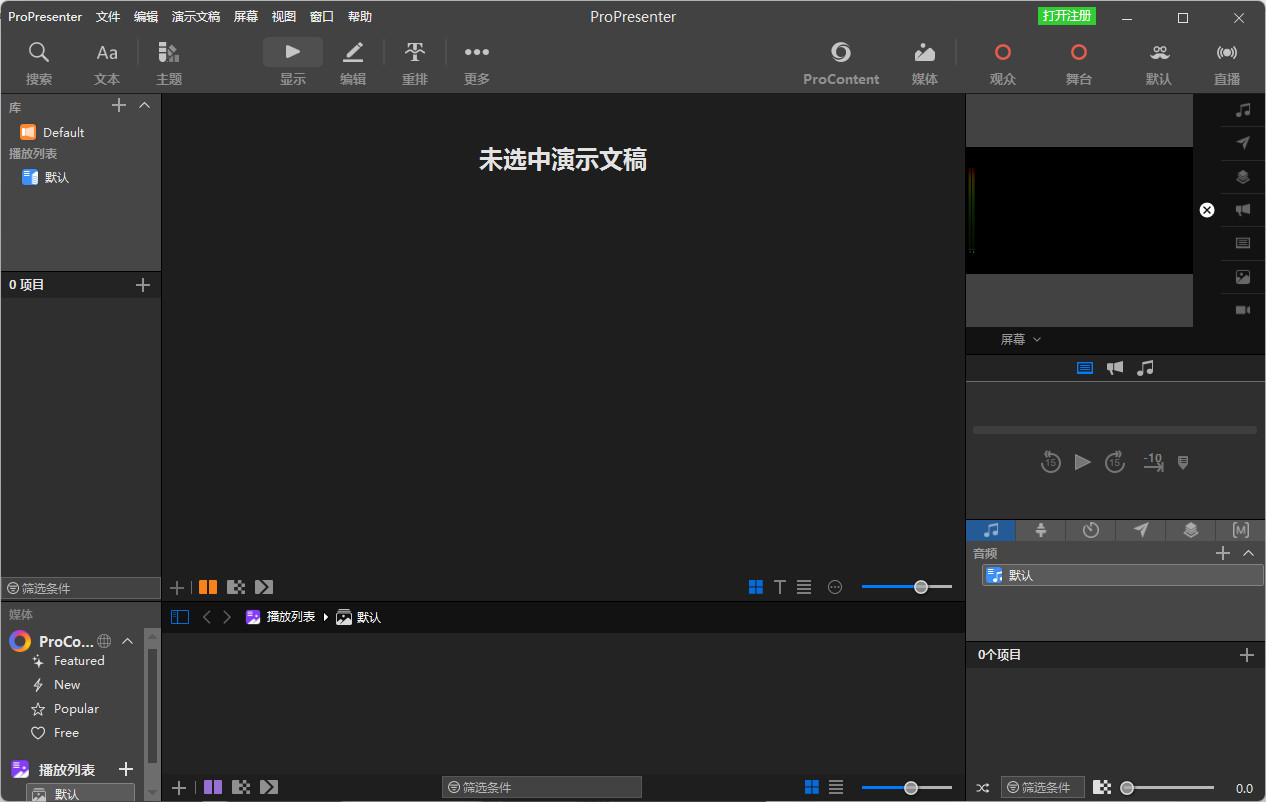Add a new 音频 audio playlist
Screen dimensions: 1266x802
tap(1222, 553)
